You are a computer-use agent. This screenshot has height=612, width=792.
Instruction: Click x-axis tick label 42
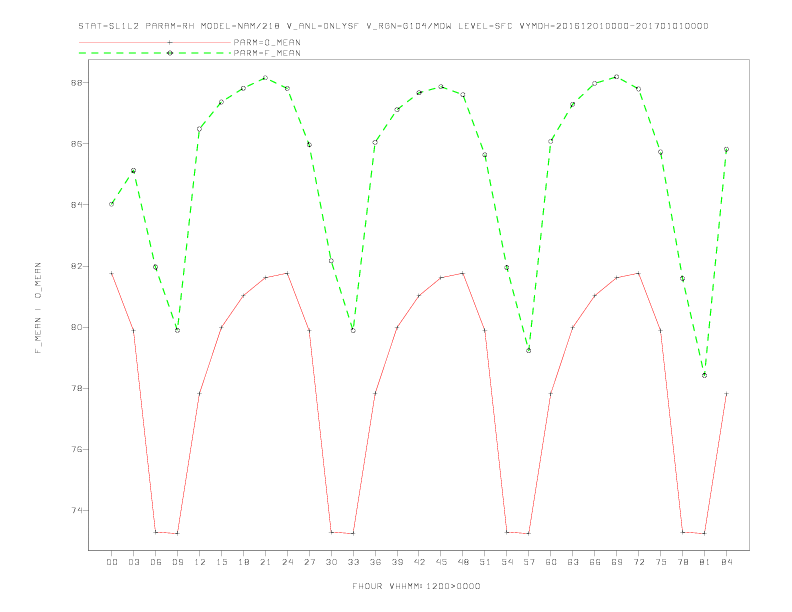419,562
